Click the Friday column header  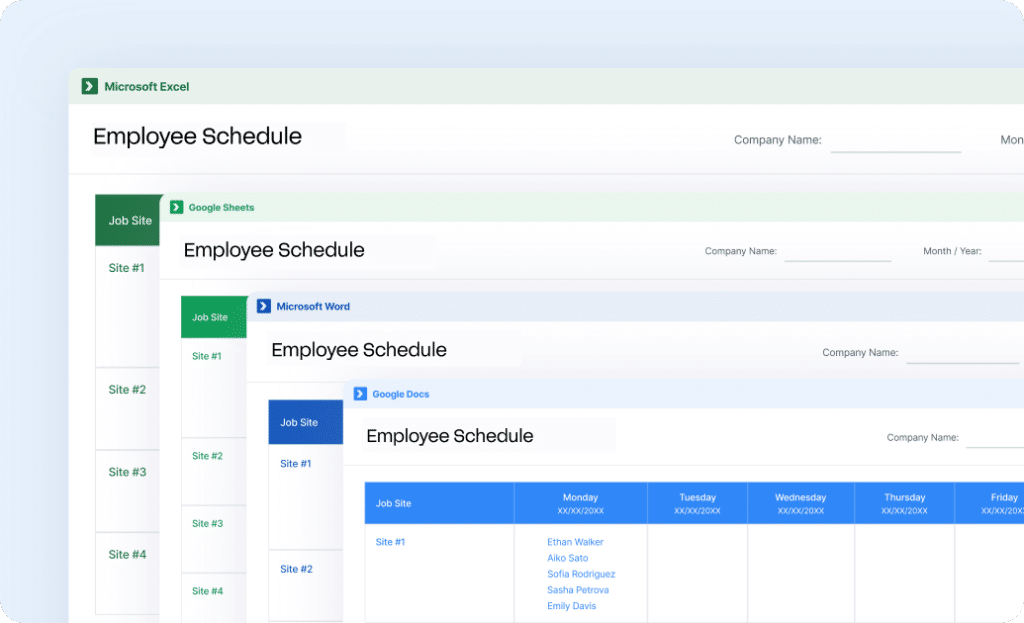point(989,503)
